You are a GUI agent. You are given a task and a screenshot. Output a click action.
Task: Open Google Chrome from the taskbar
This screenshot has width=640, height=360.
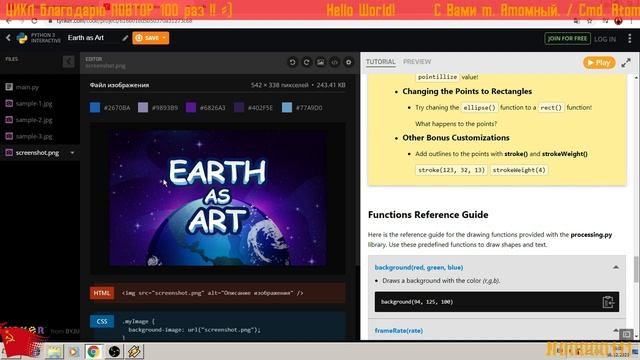click(93, 351)
